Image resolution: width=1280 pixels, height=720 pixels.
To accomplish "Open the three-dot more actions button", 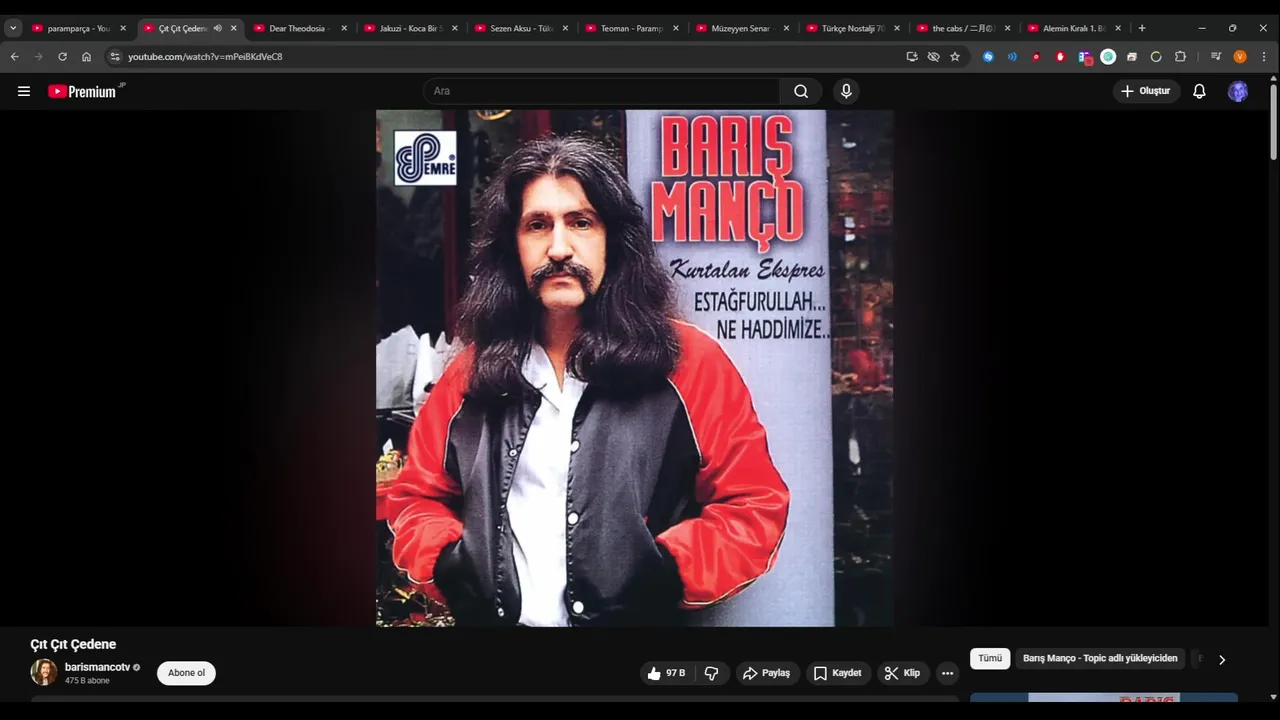I will pos(947,673).
